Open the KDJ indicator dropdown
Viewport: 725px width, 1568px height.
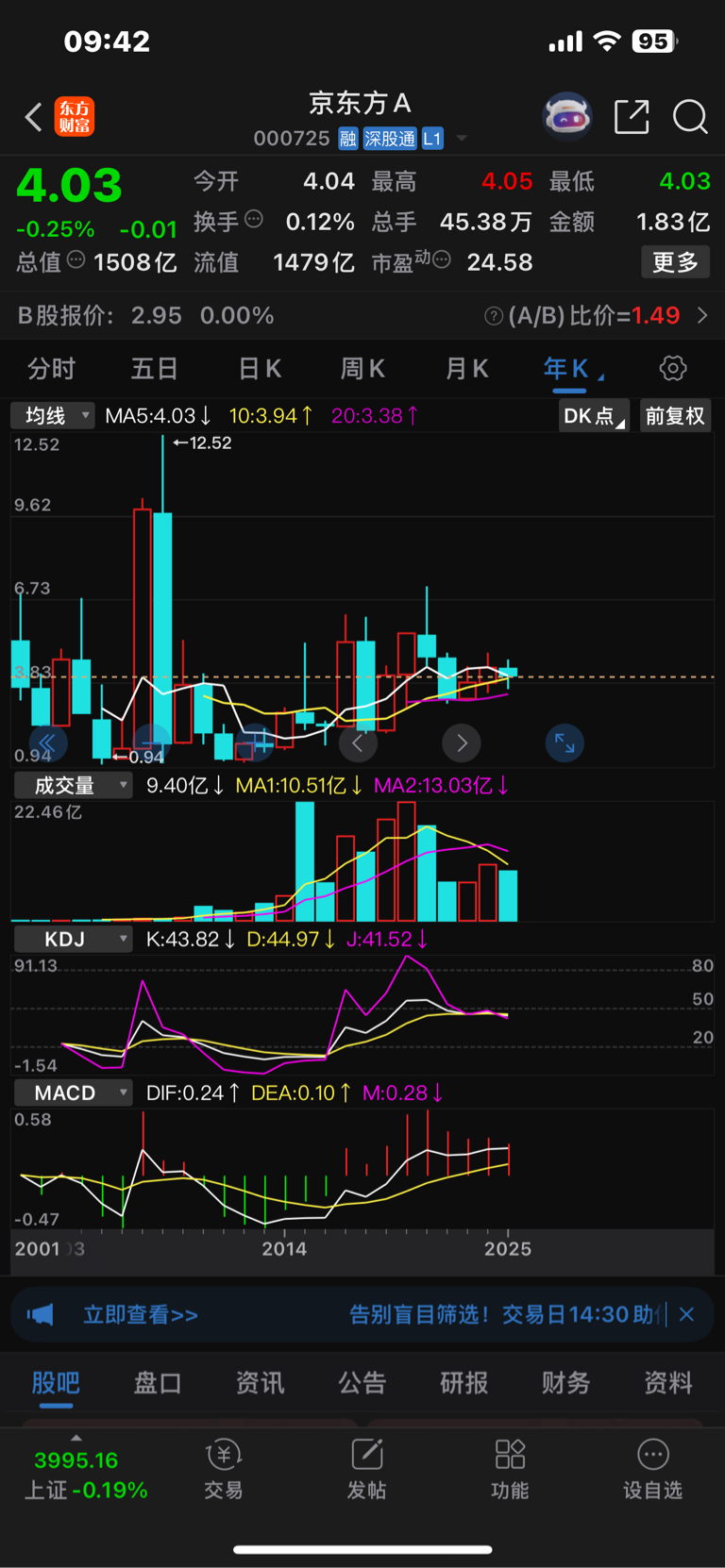click(x=73, y=939)
